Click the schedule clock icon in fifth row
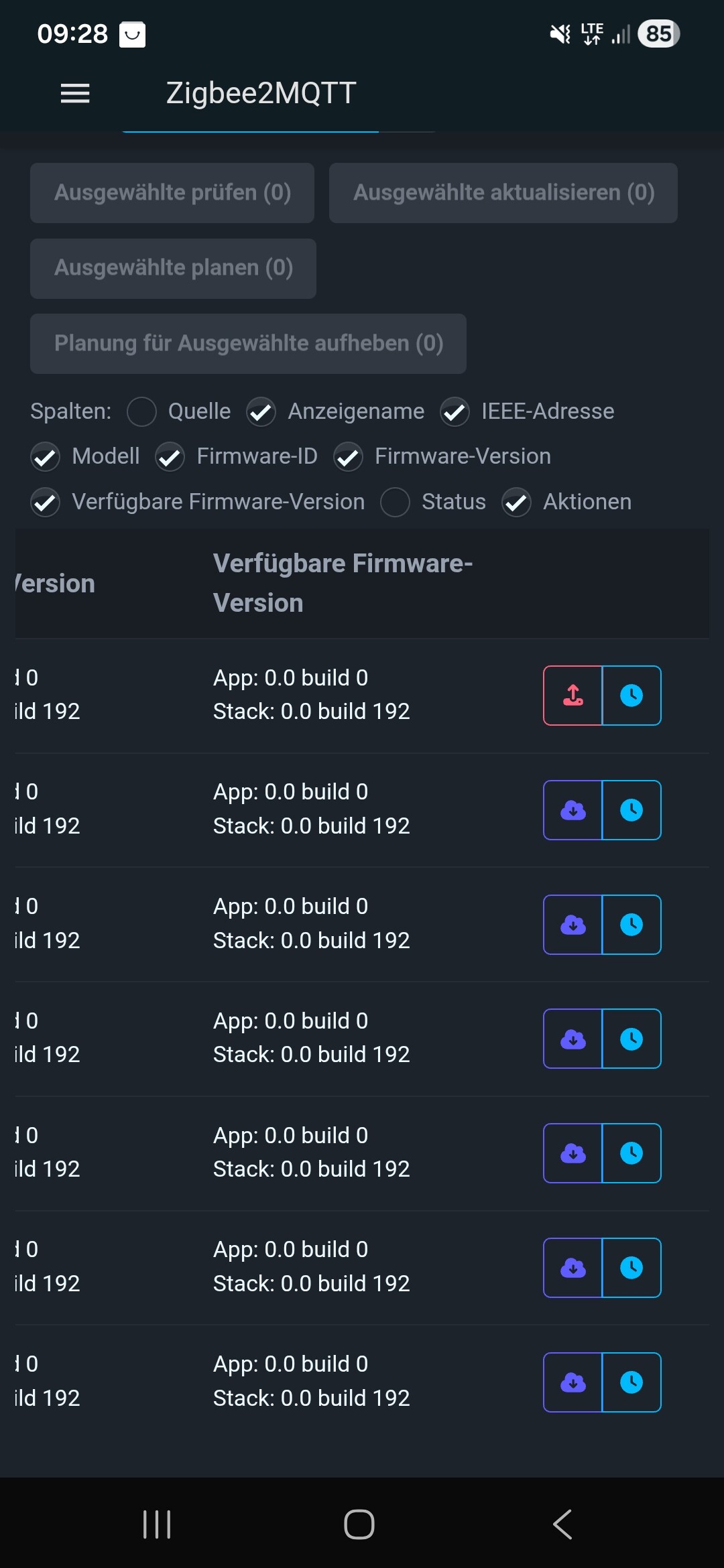724x1568 pixels. point(631,1153)
